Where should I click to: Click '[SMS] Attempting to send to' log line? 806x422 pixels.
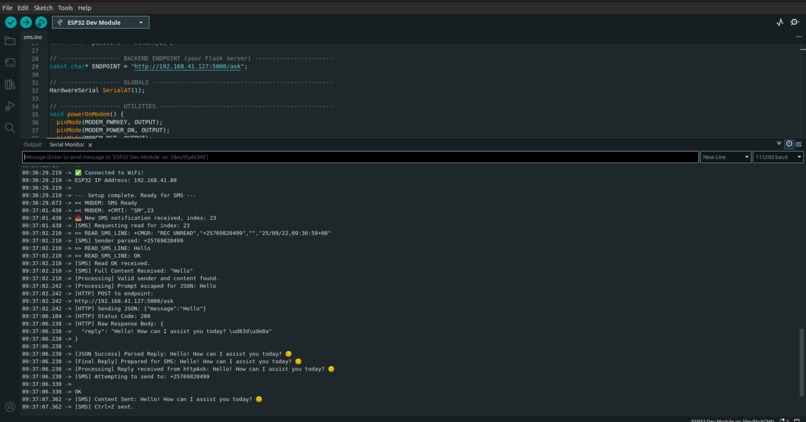116,376
